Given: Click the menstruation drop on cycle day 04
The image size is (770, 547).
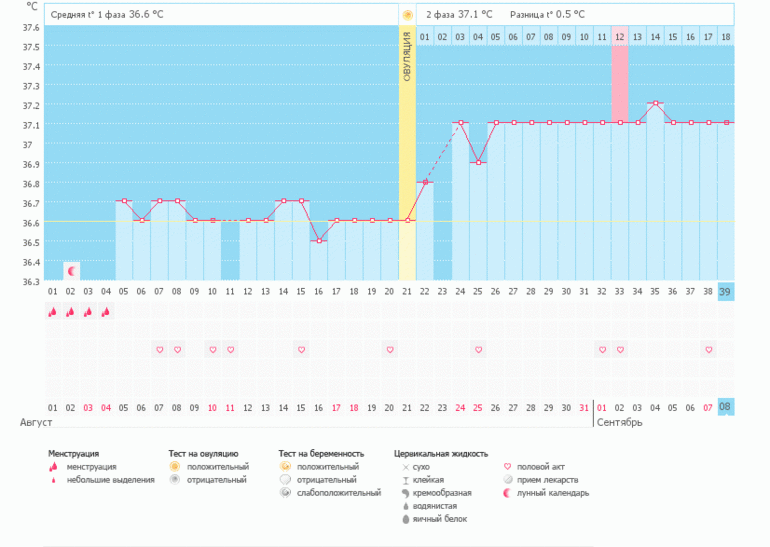Looking at the screenshot, I should coord(106,312).
